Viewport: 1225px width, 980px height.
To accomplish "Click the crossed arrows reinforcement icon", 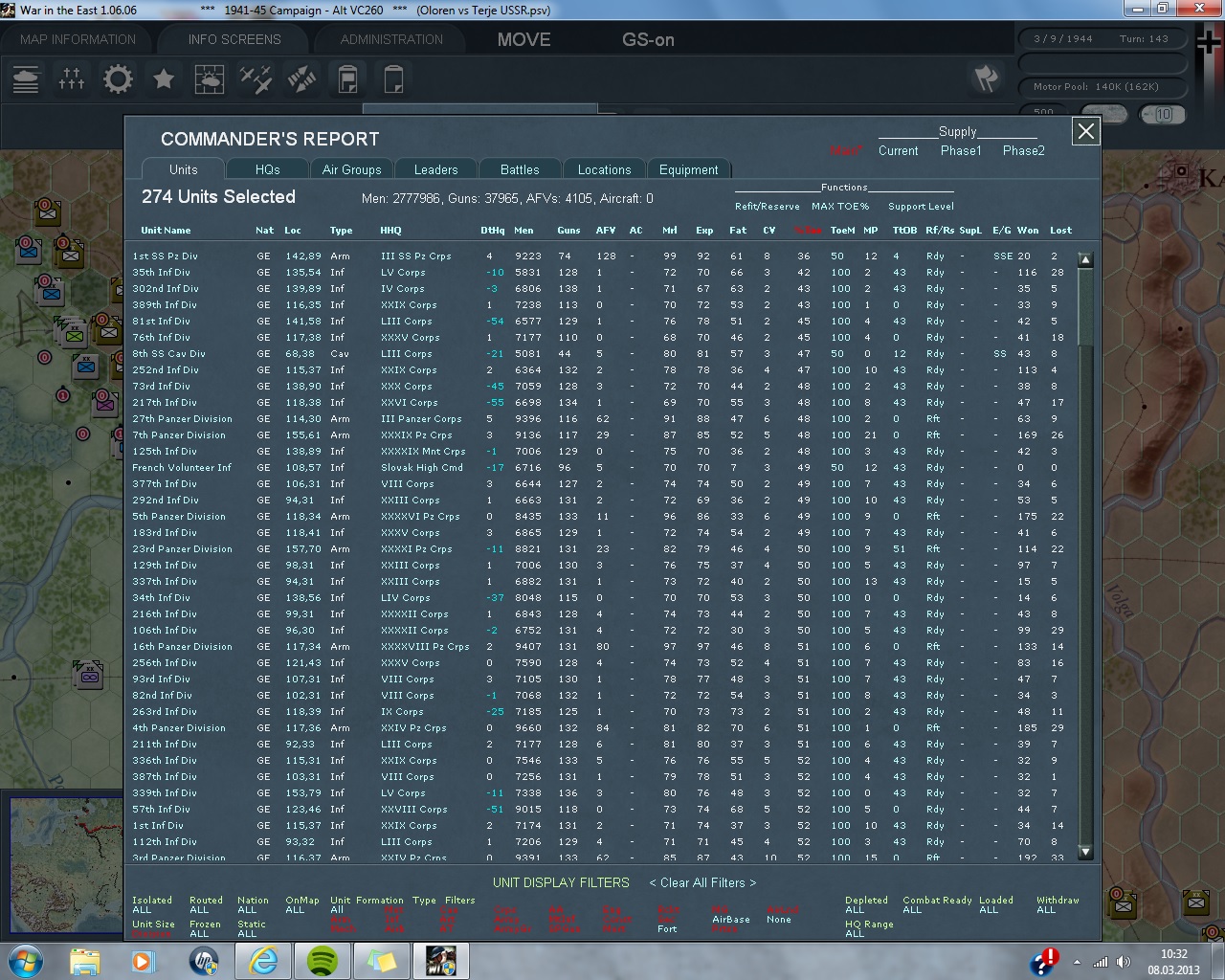I will 301,78.
